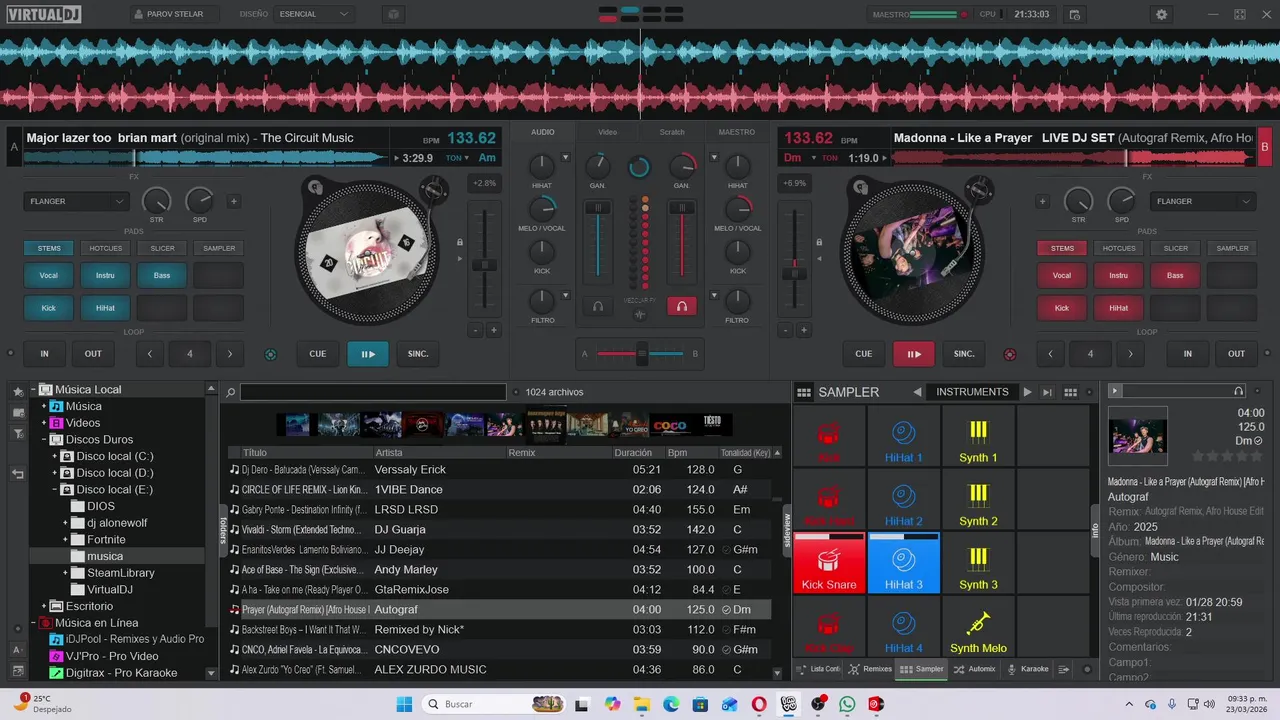Viewport: 1280px width, 720px height.
Task: Click the loop IN button on deck A
Action: point(44,354)
